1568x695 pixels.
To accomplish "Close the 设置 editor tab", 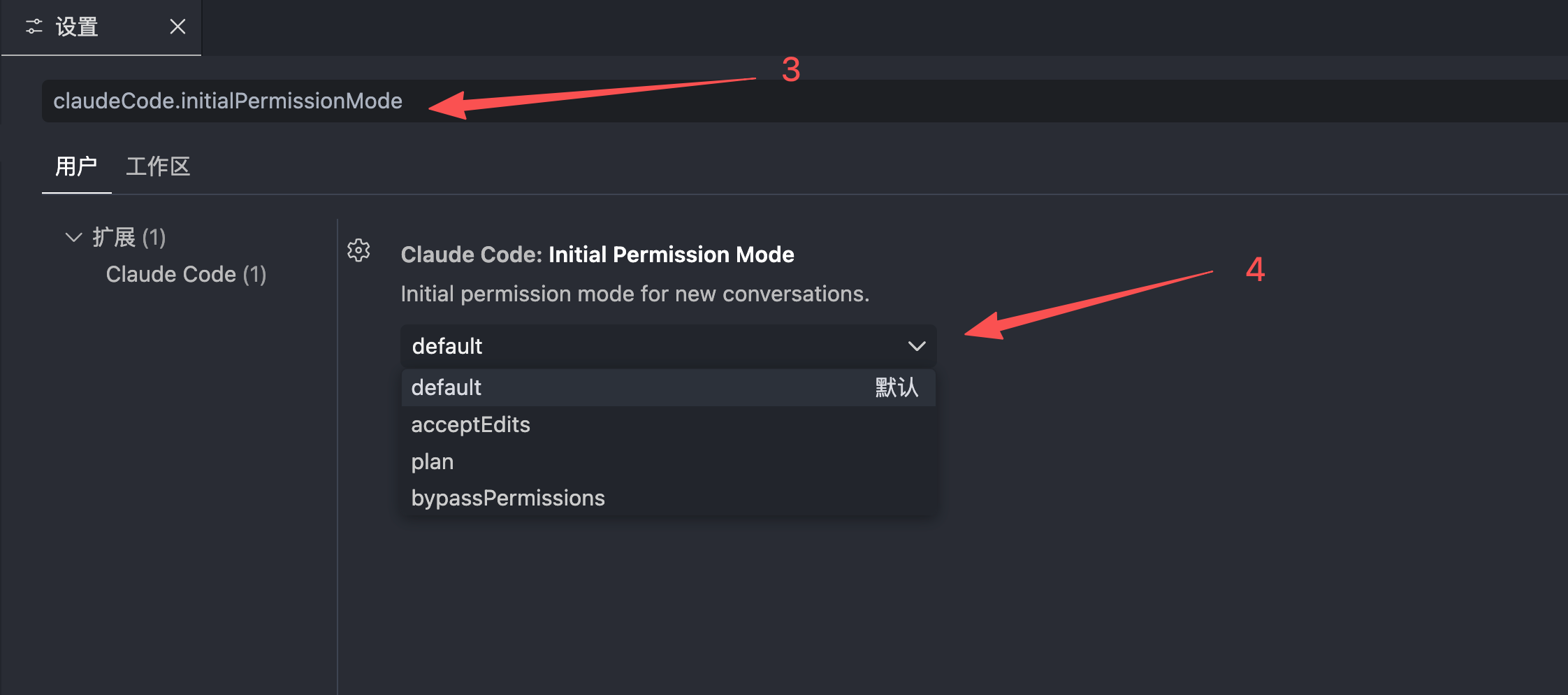I will point(177,27).
